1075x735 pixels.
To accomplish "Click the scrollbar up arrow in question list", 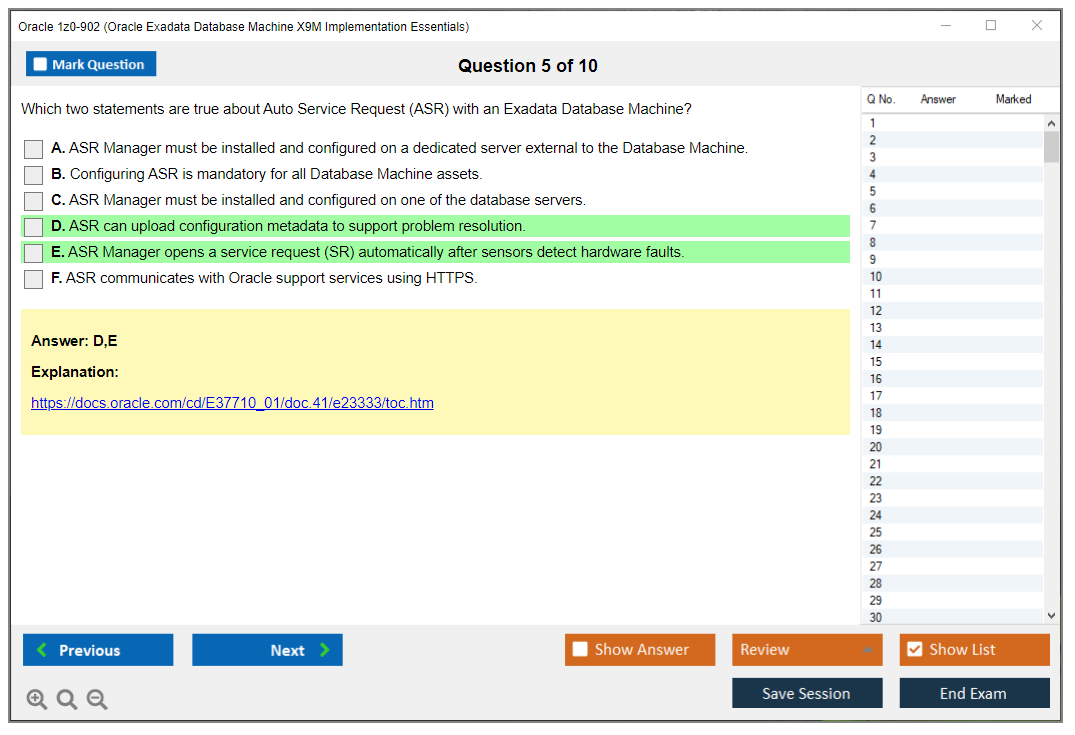I will pos(1051,122).
